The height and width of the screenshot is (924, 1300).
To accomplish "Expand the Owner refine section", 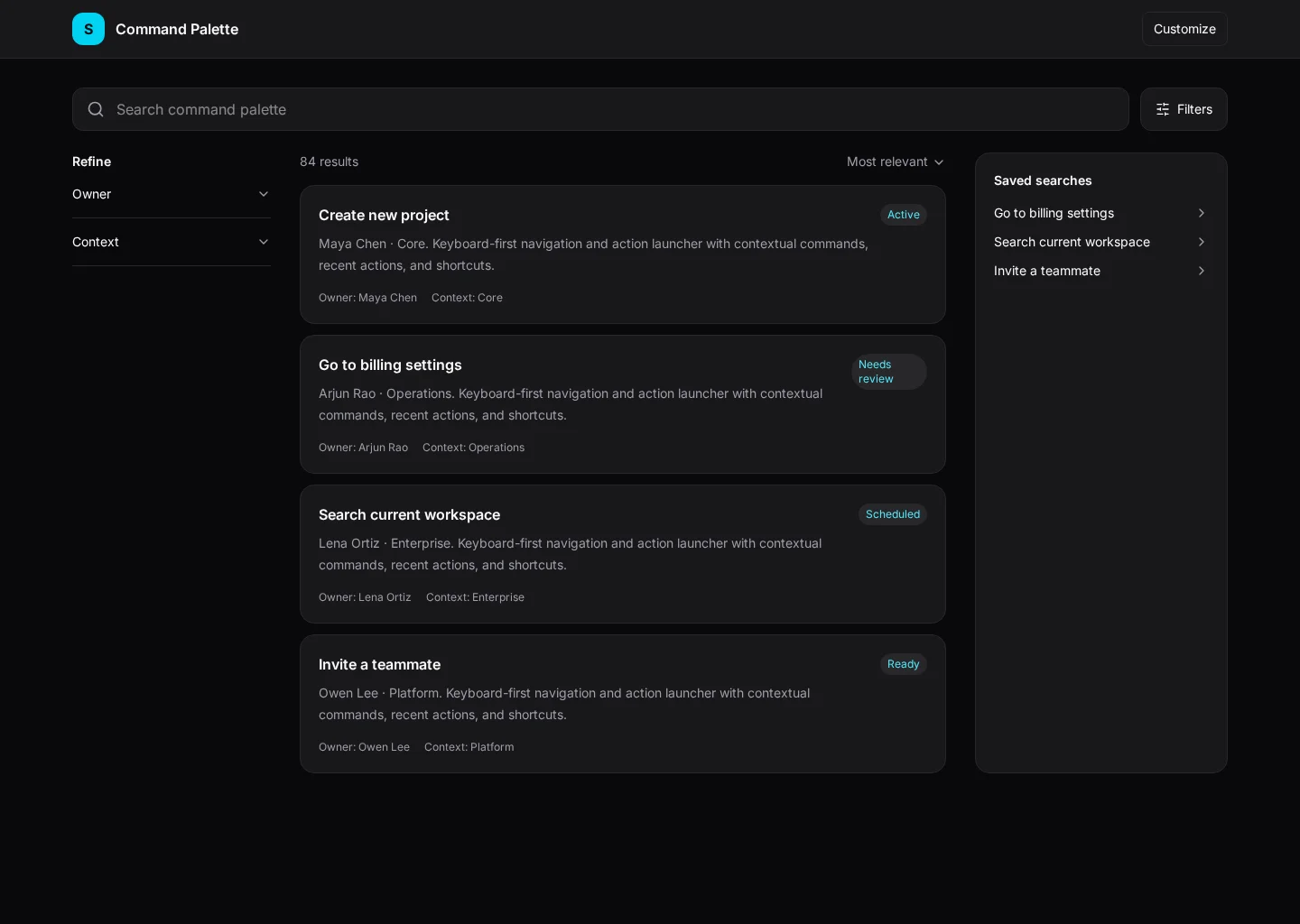I will pos(172,194).
